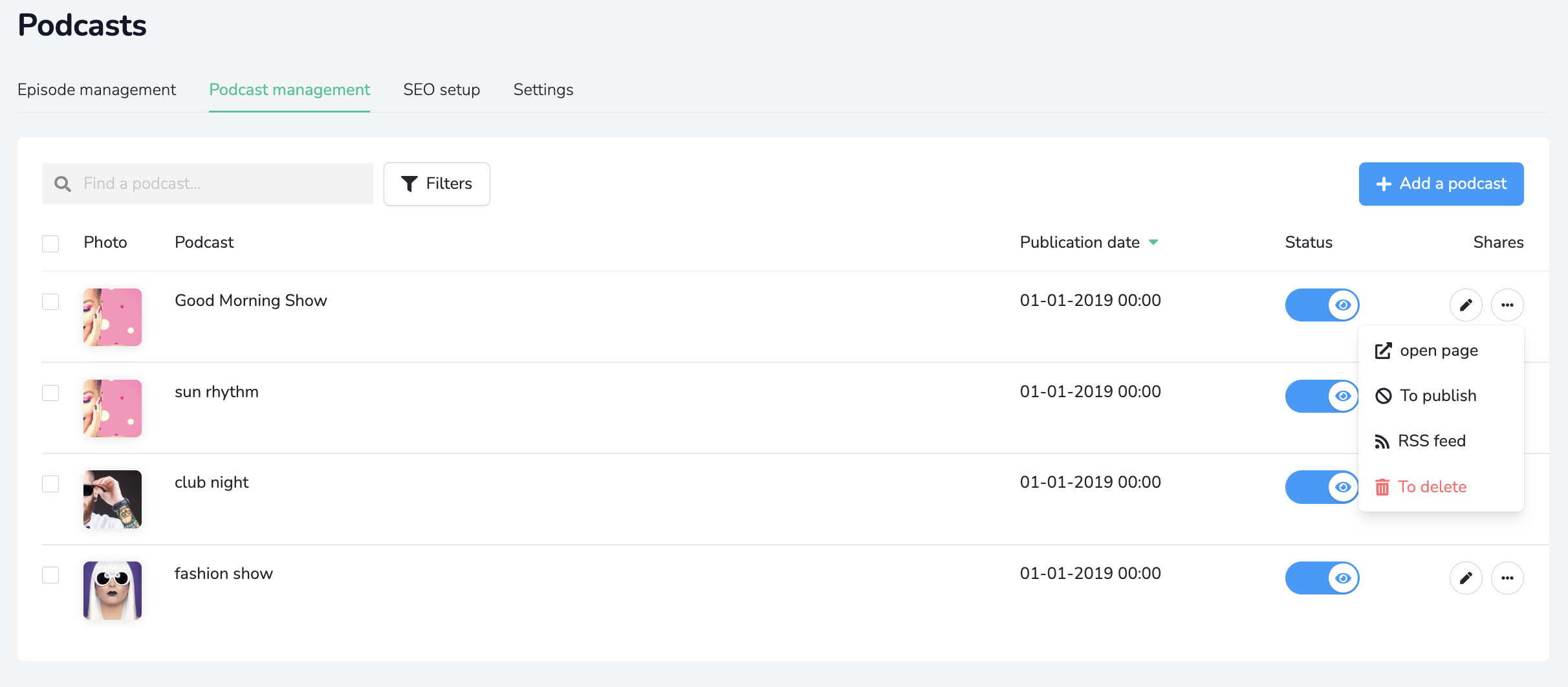Click the Shares column header
This screenshot has width=1568, height=687.
click(1498, 243)
